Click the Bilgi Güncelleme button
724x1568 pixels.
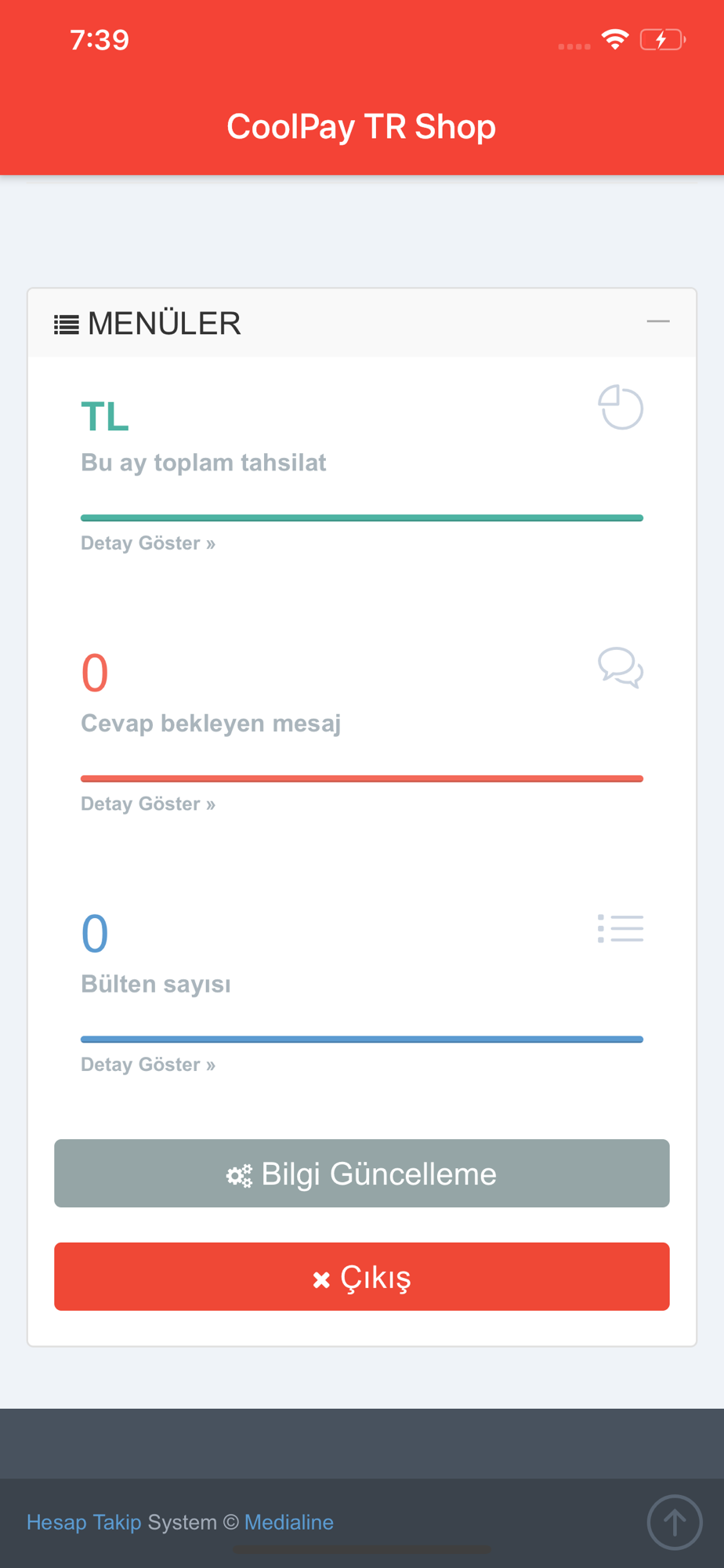point(362,1174)
